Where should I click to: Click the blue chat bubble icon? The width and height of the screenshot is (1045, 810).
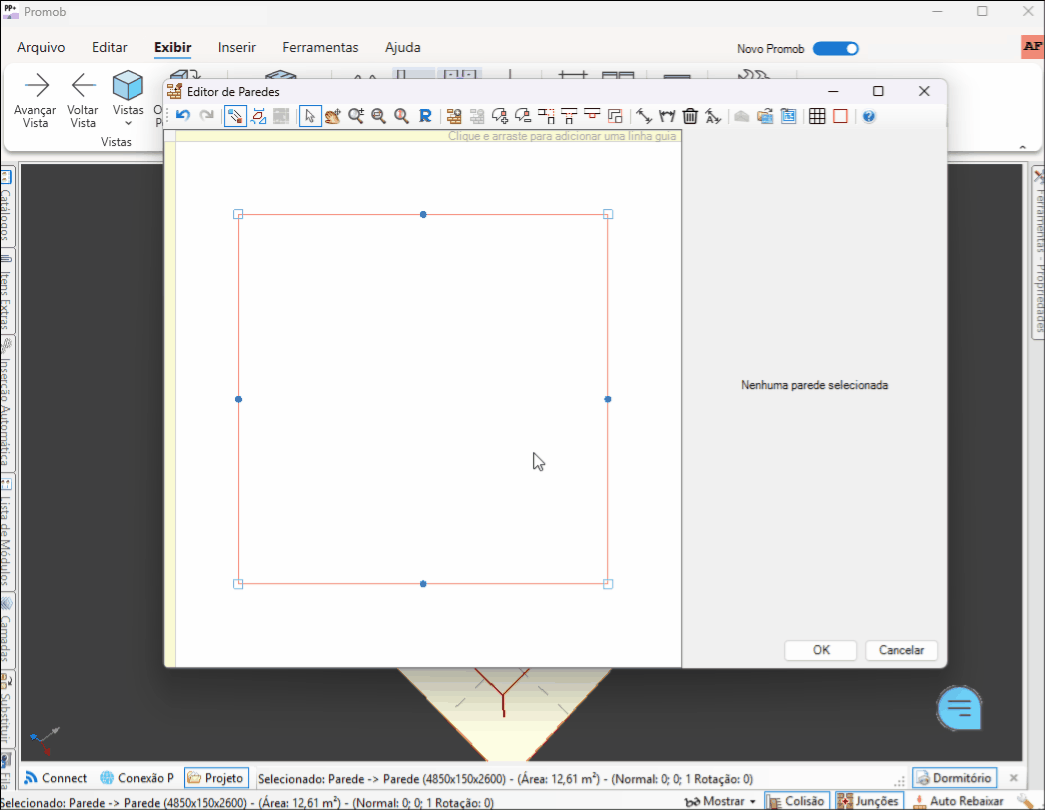click(959, 708)
